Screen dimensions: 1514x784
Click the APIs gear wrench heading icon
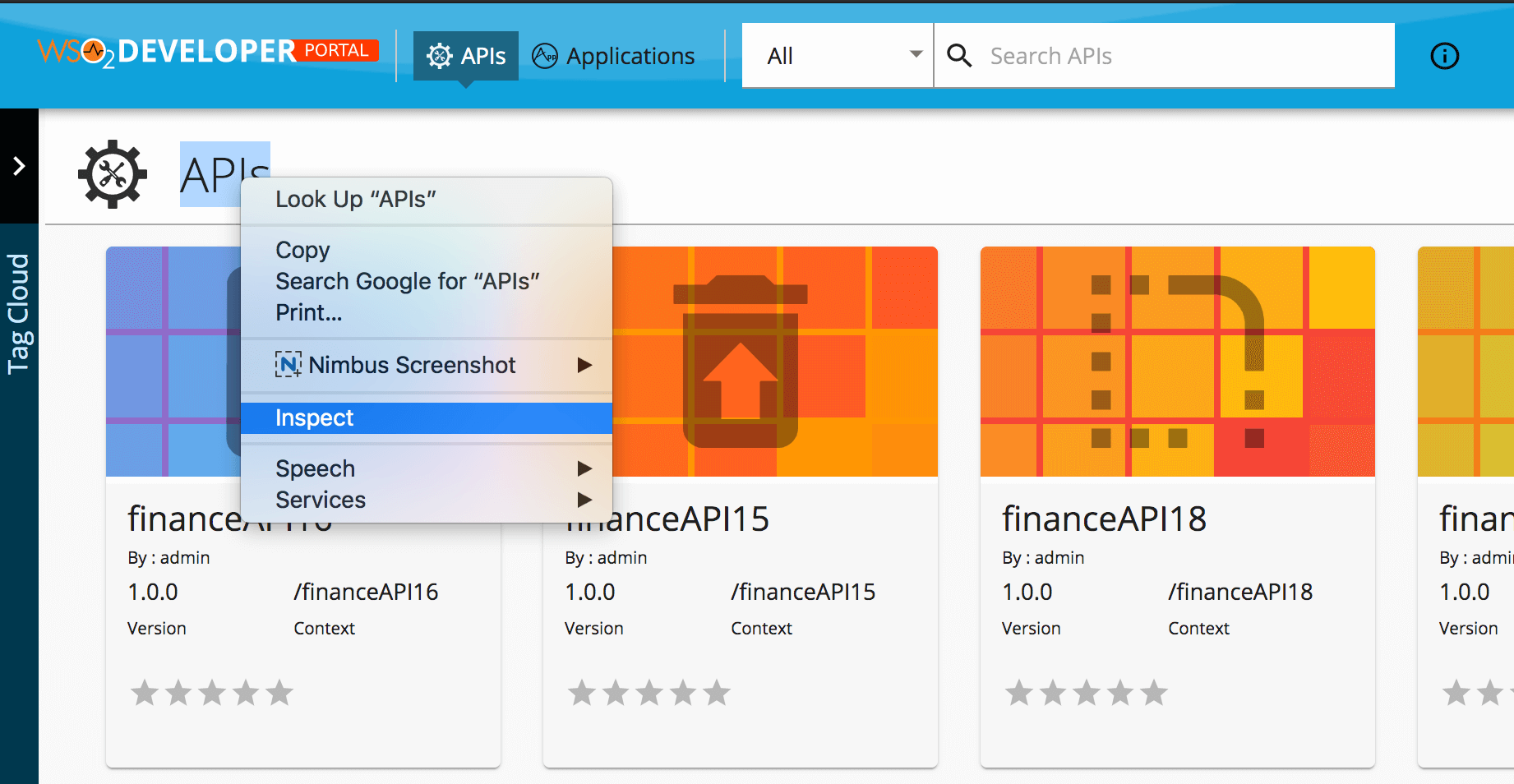(x=113, y=174)
